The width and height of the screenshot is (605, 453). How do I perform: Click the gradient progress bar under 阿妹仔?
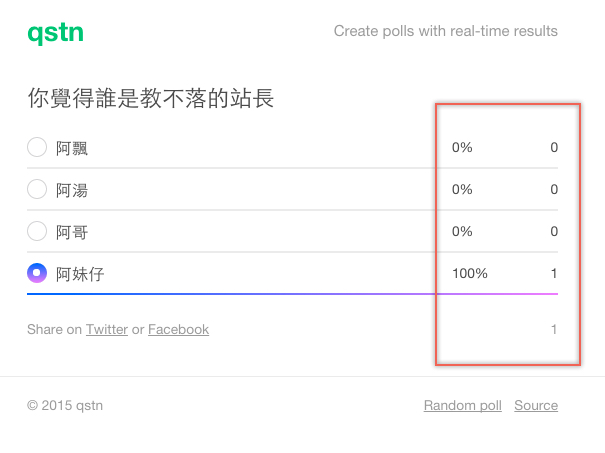[x=292, y=294]
